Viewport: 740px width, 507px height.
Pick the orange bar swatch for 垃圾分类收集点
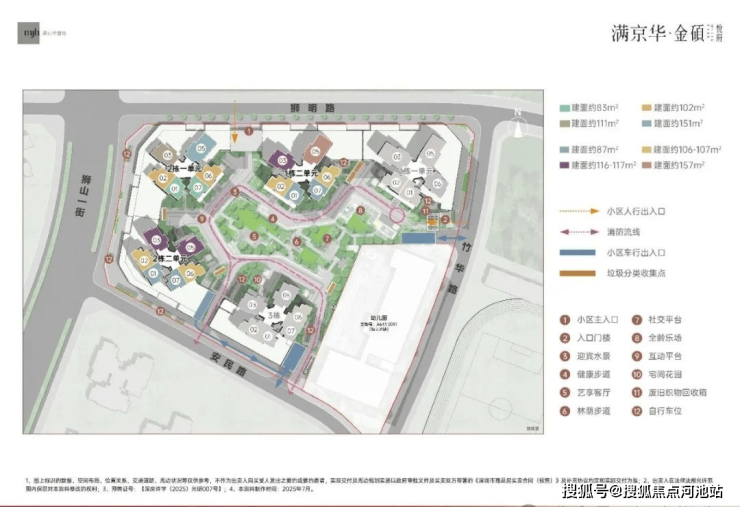point(577,273)
